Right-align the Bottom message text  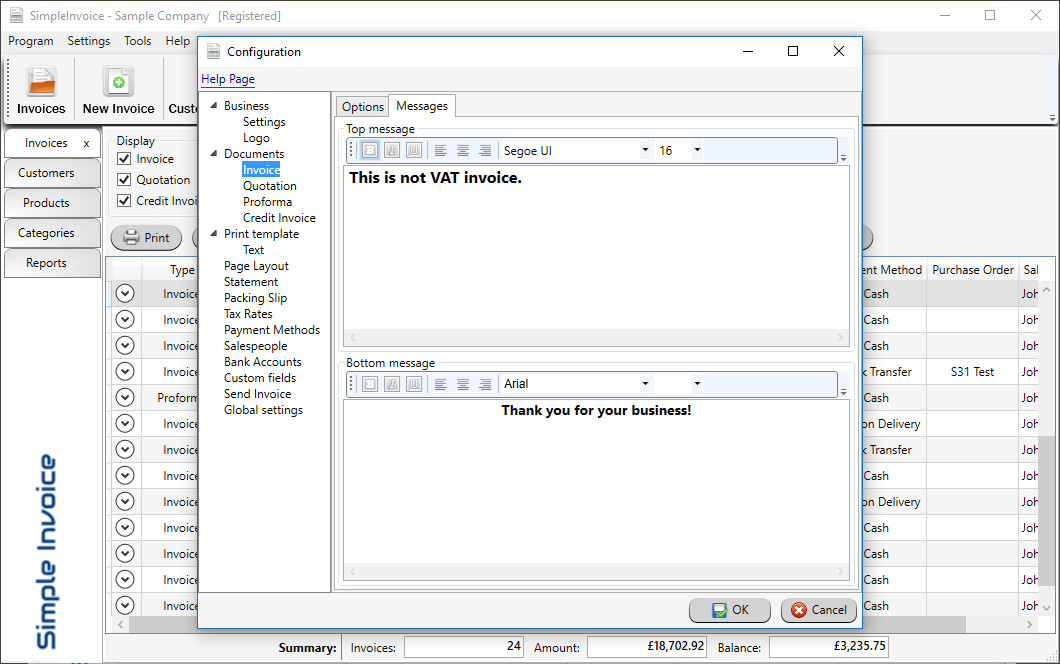pos(485,384)
